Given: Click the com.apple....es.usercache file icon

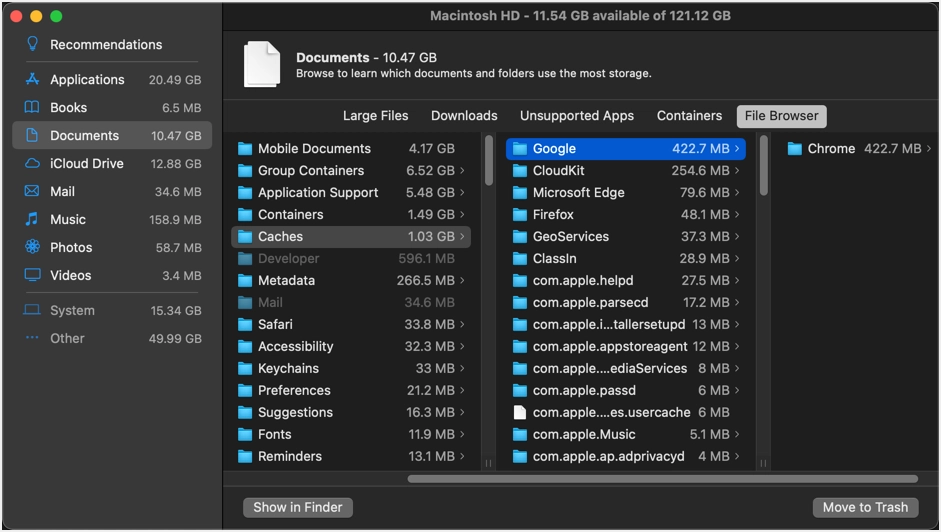Looking at the screenshot, I should point(520,413).
